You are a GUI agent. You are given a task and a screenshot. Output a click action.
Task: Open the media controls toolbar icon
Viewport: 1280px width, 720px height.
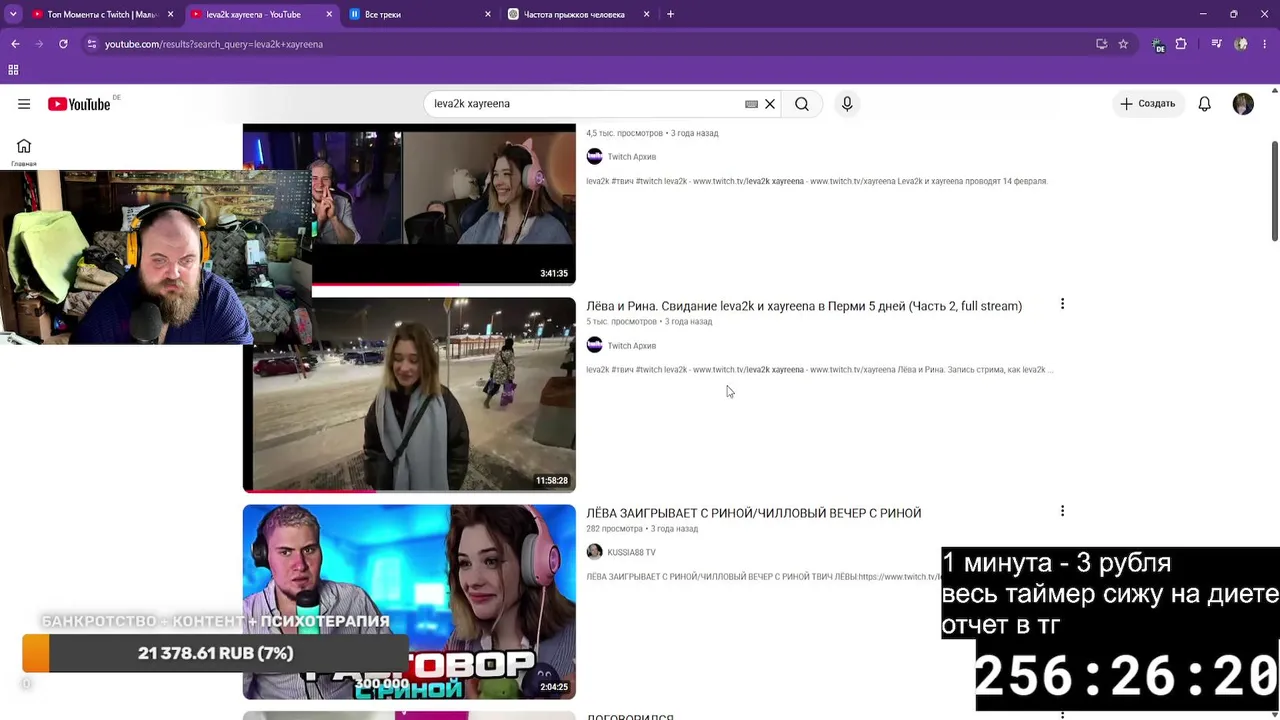[x=1216, y=44]
